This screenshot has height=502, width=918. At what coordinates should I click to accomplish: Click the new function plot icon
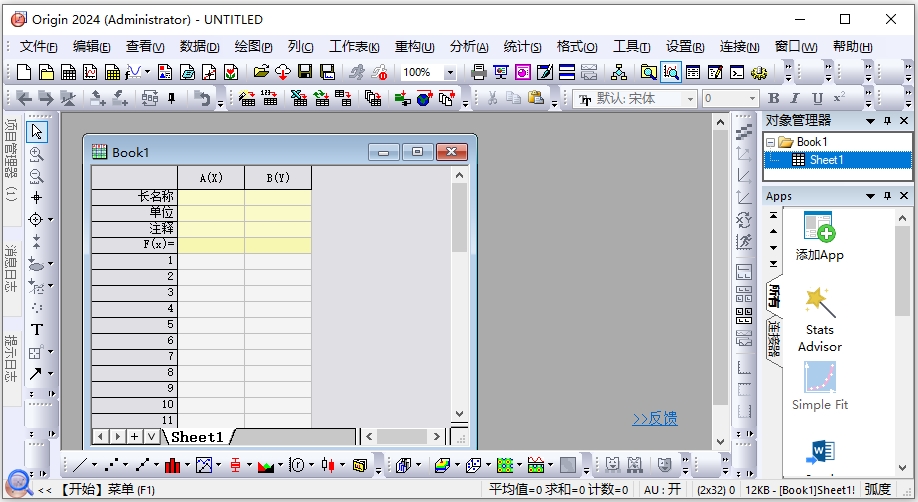133,72
